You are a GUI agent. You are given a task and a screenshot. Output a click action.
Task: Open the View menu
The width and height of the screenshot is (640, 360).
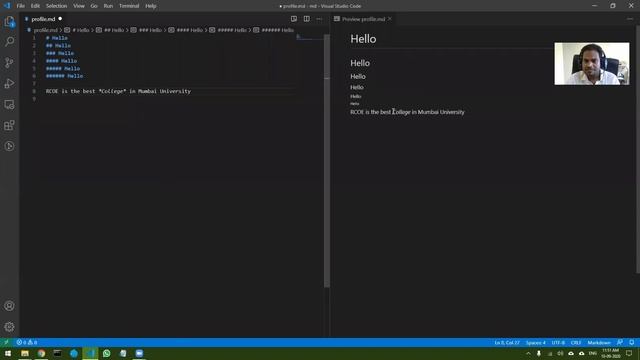pos(79,6)
